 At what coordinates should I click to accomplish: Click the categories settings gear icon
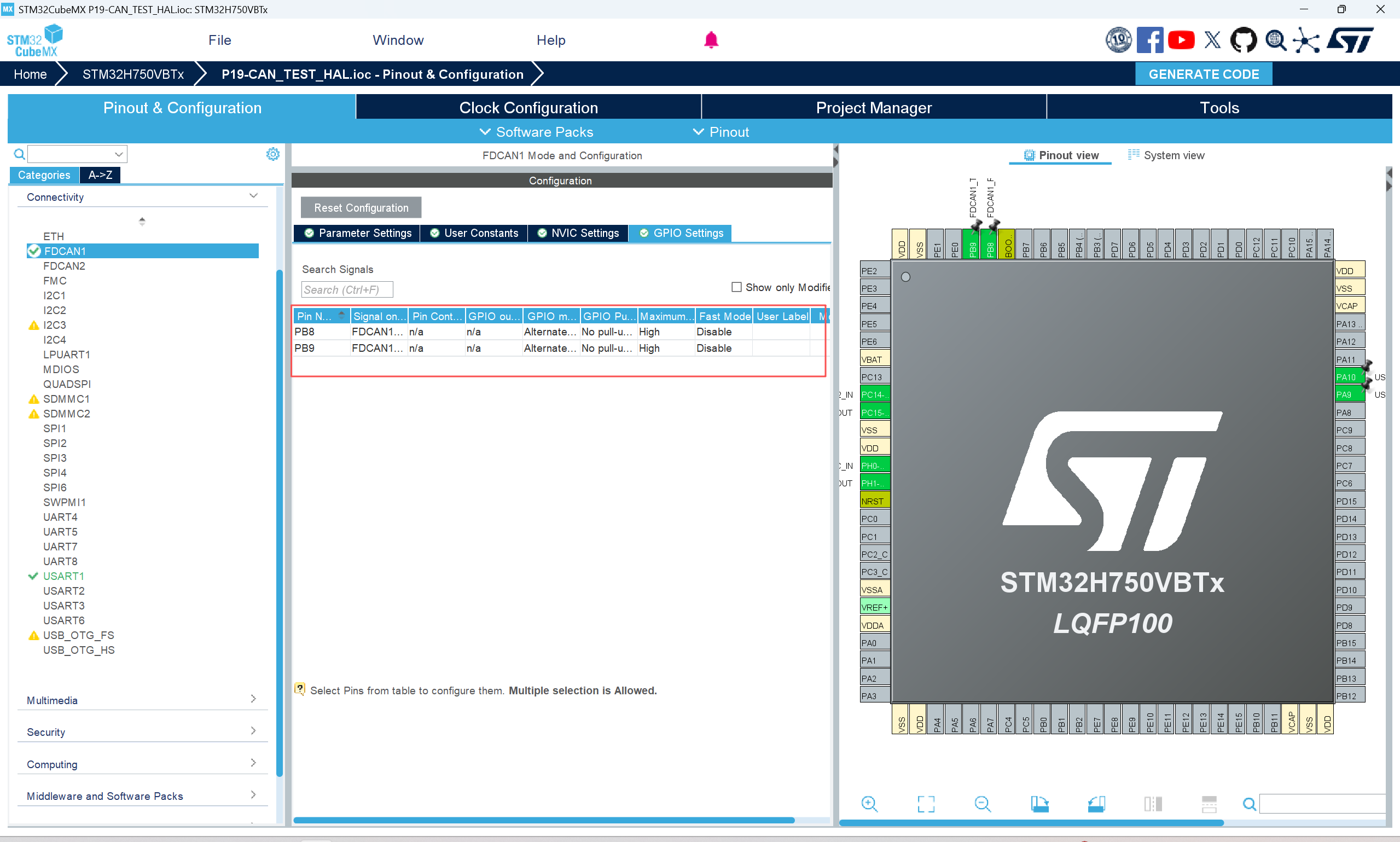[273, 154]
